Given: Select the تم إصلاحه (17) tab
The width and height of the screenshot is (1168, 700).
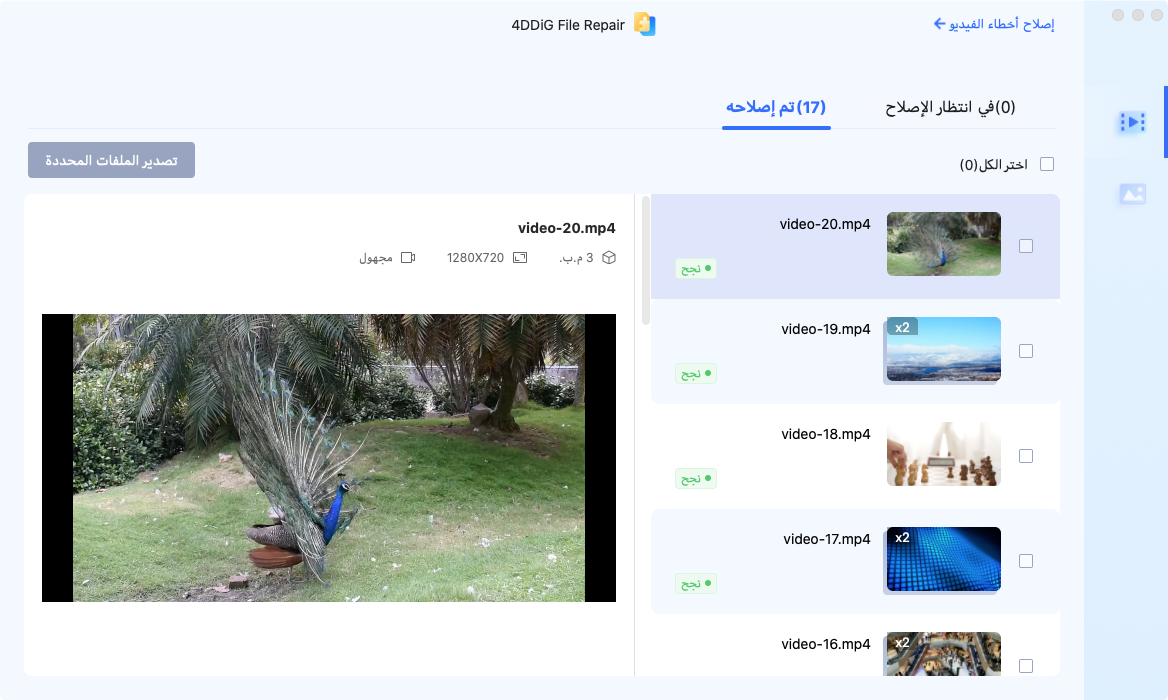Looking at the screenshot, I should pos(777,106).
